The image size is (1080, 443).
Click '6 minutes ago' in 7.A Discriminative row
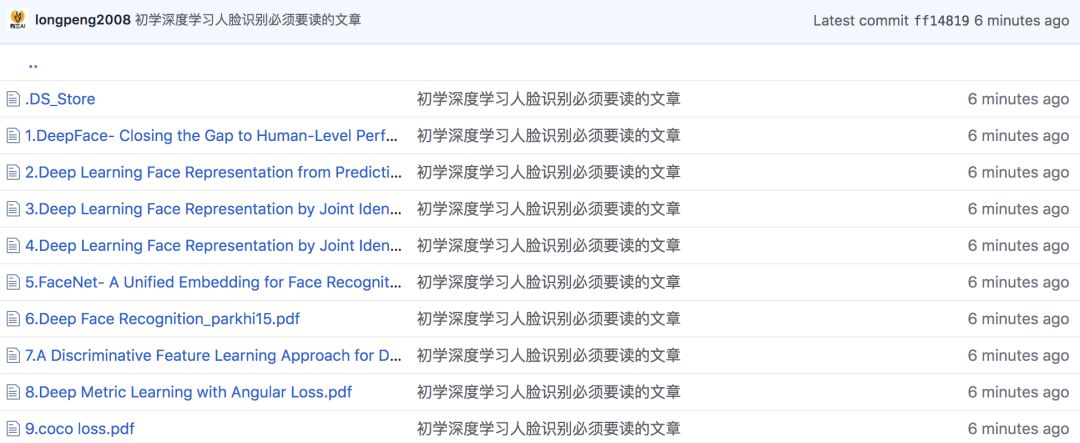[x=1019, y=356]
